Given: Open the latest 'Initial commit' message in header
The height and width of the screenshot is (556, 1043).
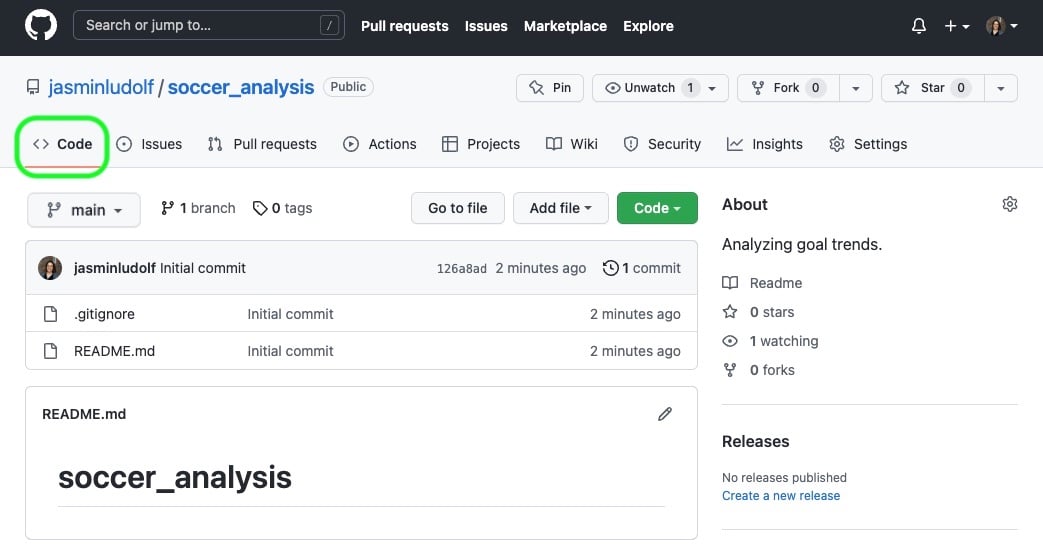Looking at the screenshot, I should pos(202,268).
